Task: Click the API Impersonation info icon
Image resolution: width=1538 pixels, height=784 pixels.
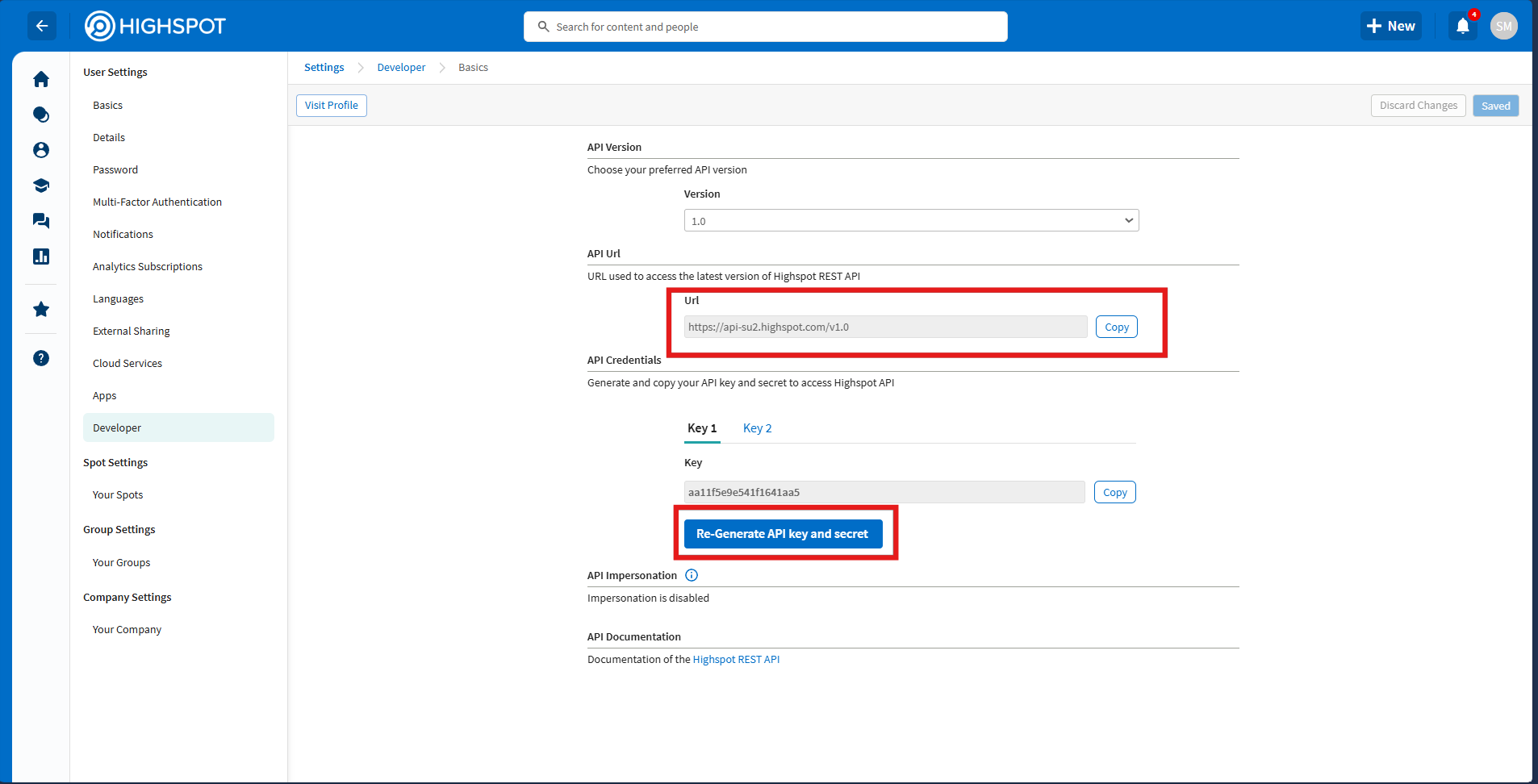Action: point(691,574)
